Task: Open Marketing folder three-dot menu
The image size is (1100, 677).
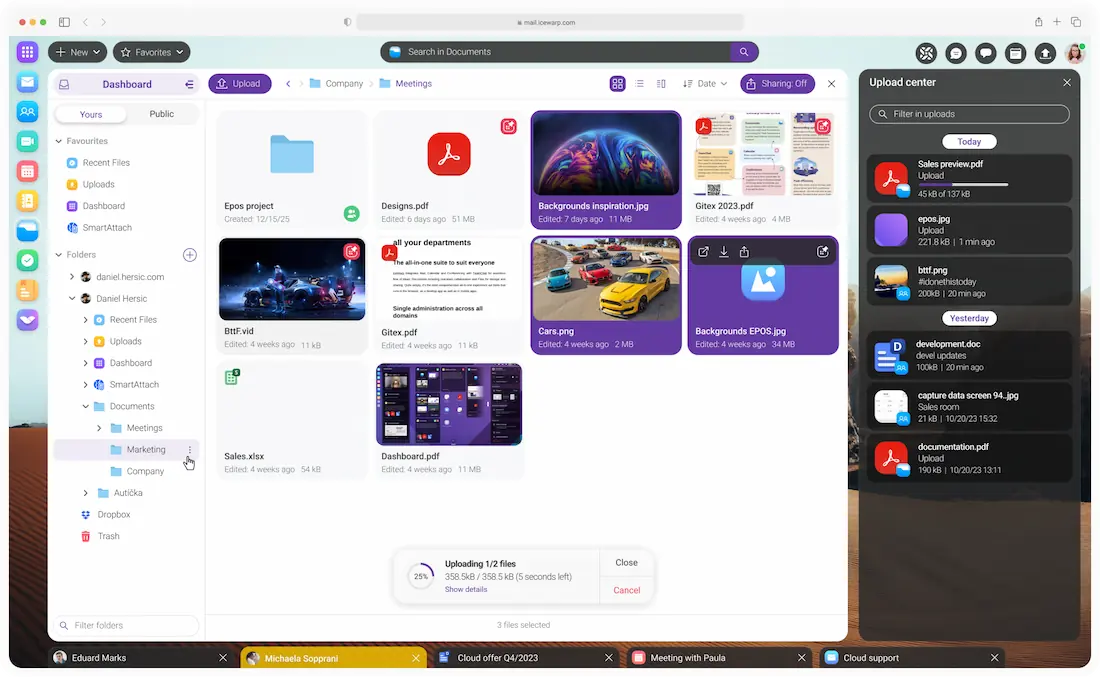Action: click(x=189, y=450)
